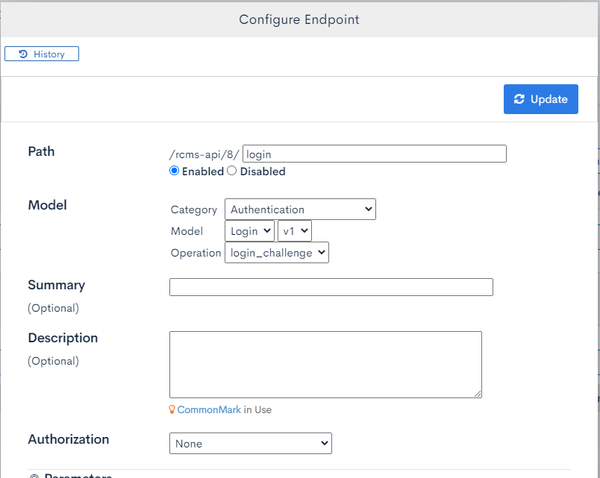
Task: Open the History panel button
Action: pyautogui.click(x=42, y=54)
